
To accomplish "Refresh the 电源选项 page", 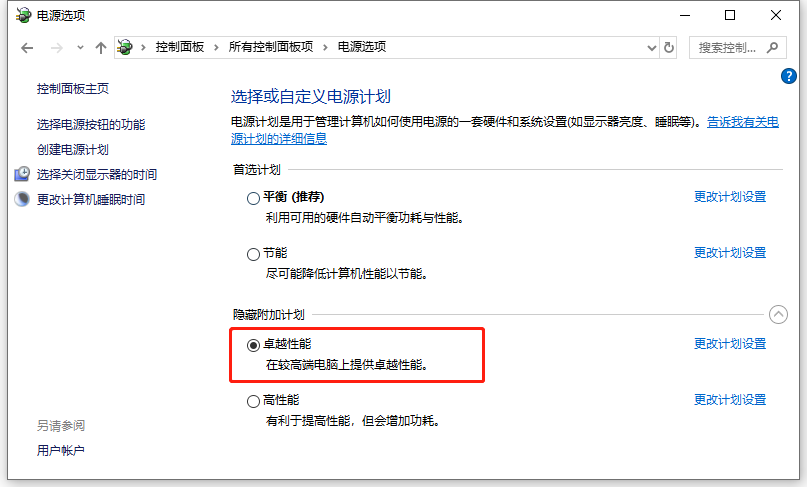I will point(669,48).
